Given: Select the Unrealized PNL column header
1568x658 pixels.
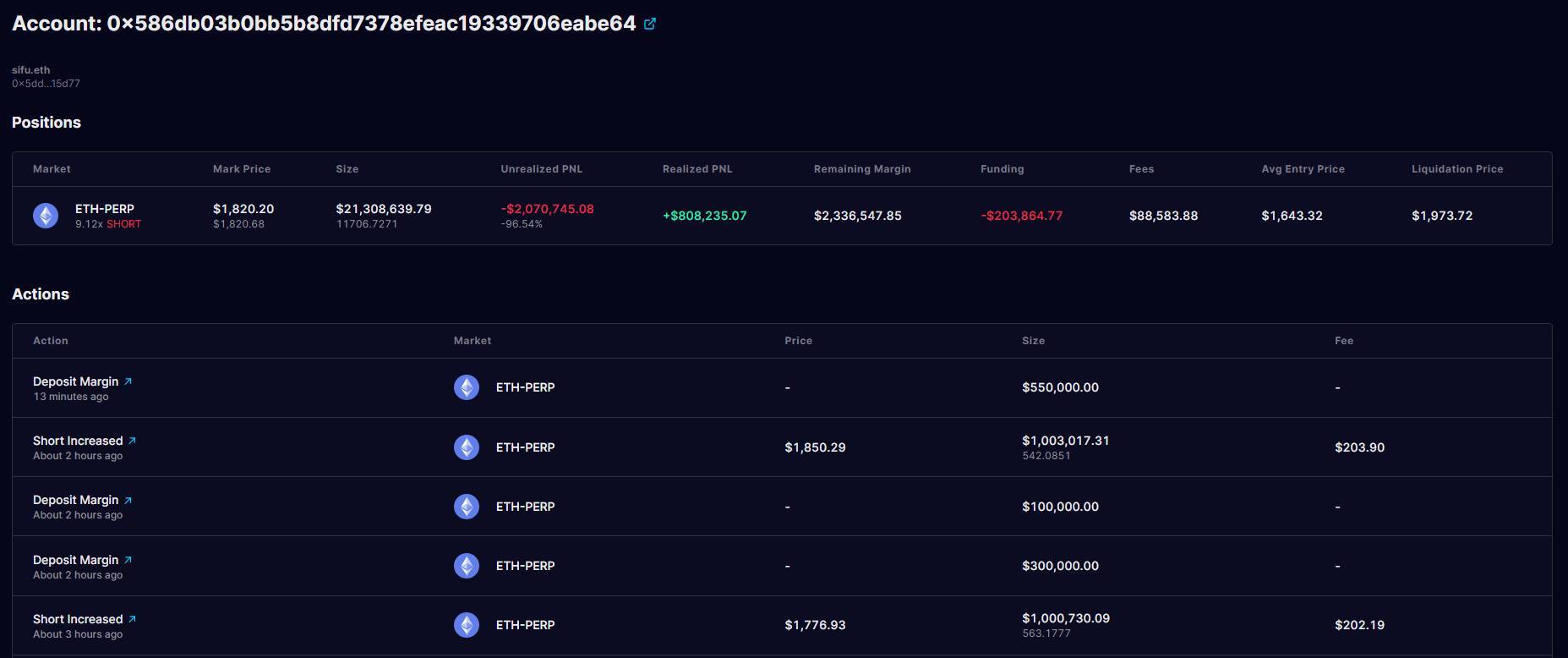Looking at the screenshot, I should pyautogui.click(x=541, y=169).
